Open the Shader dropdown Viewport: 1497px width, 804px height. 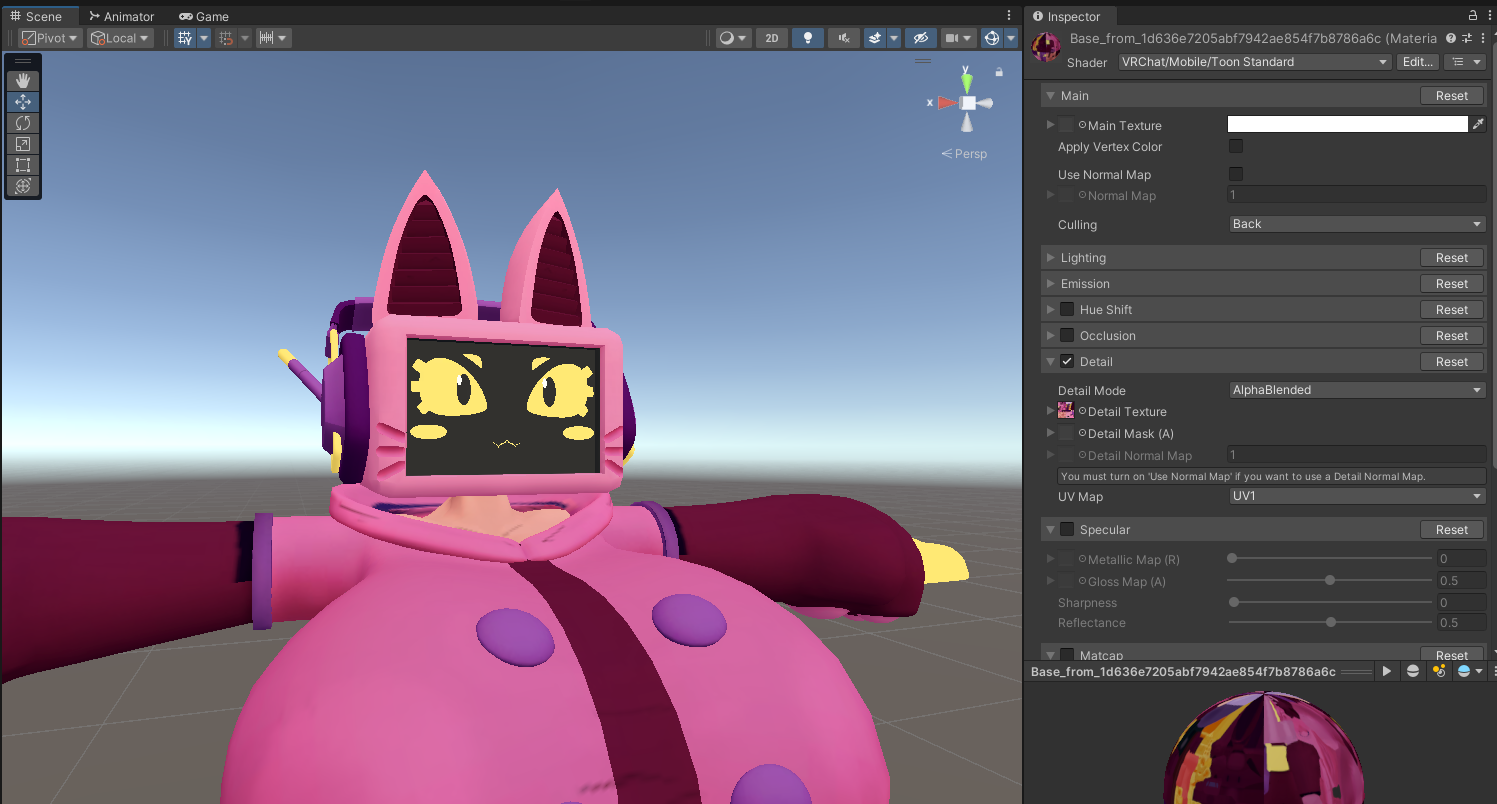pos(1255,62)
